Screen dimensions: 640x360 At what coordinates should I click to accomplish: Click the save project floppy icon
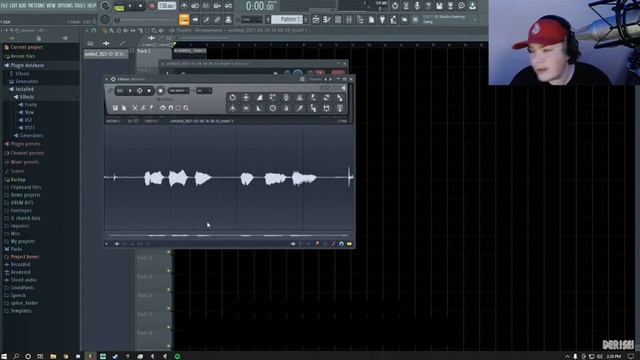(x=439, y=6)
